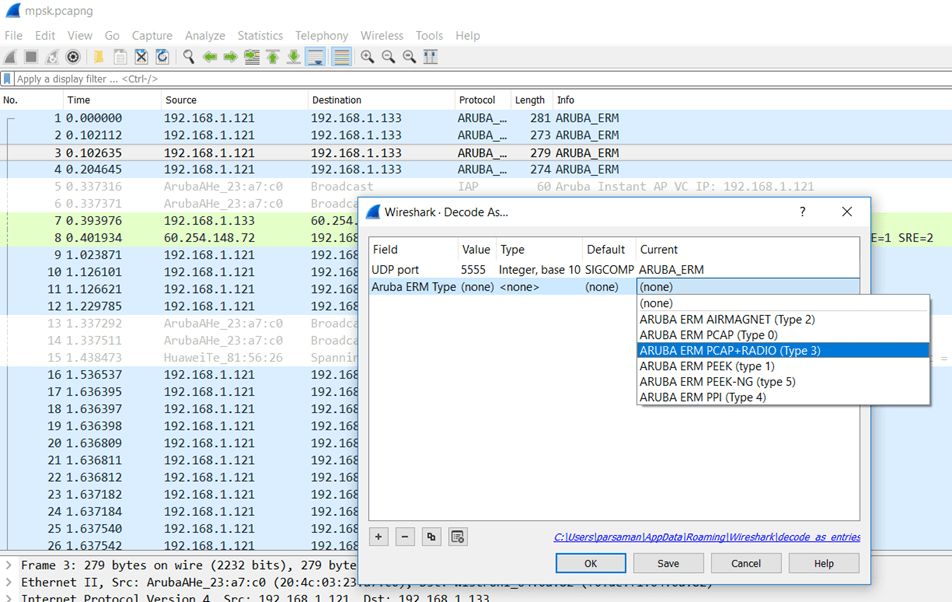Expand the Frame 3 details tree
Viewport: 952px width, 602px height.
pyautogui.click(x=9, y=565)
